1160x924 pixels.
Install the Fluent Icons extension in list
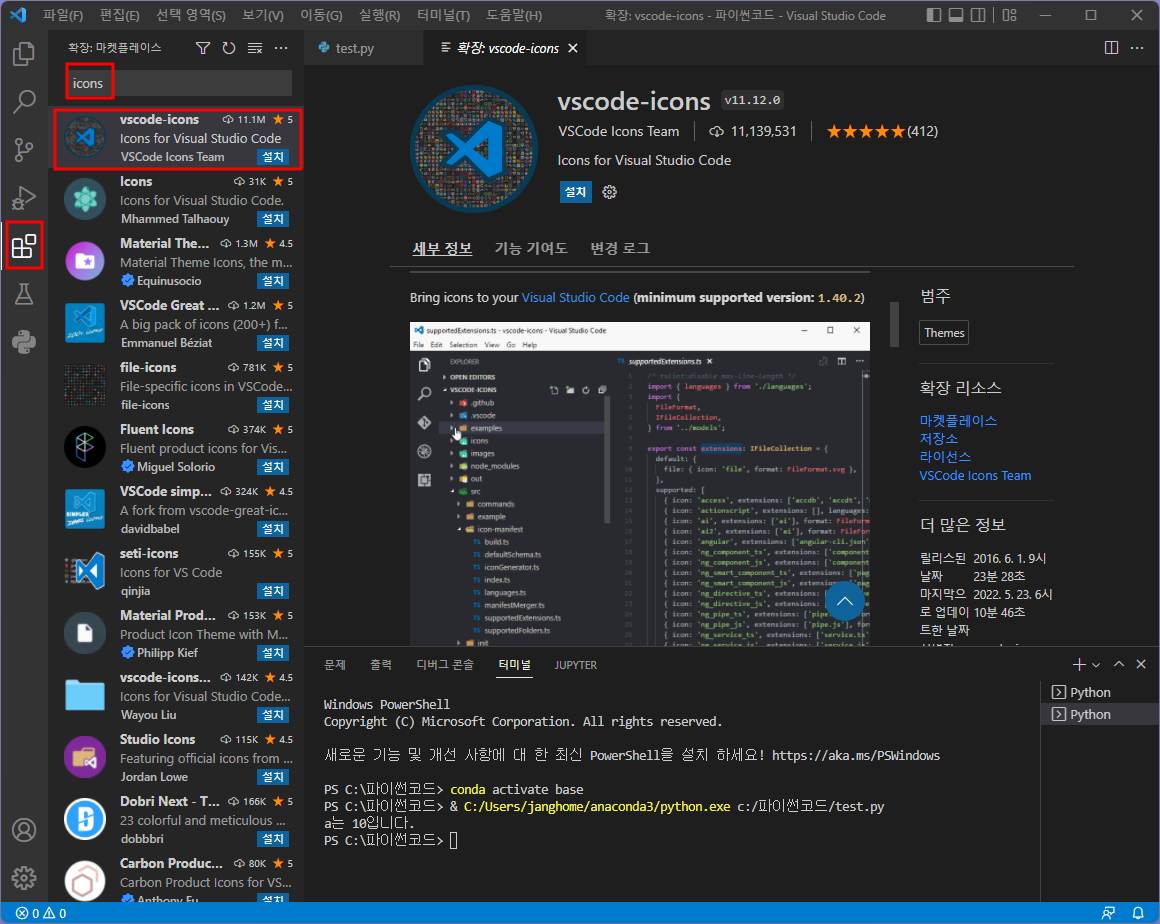coord(273,468)
